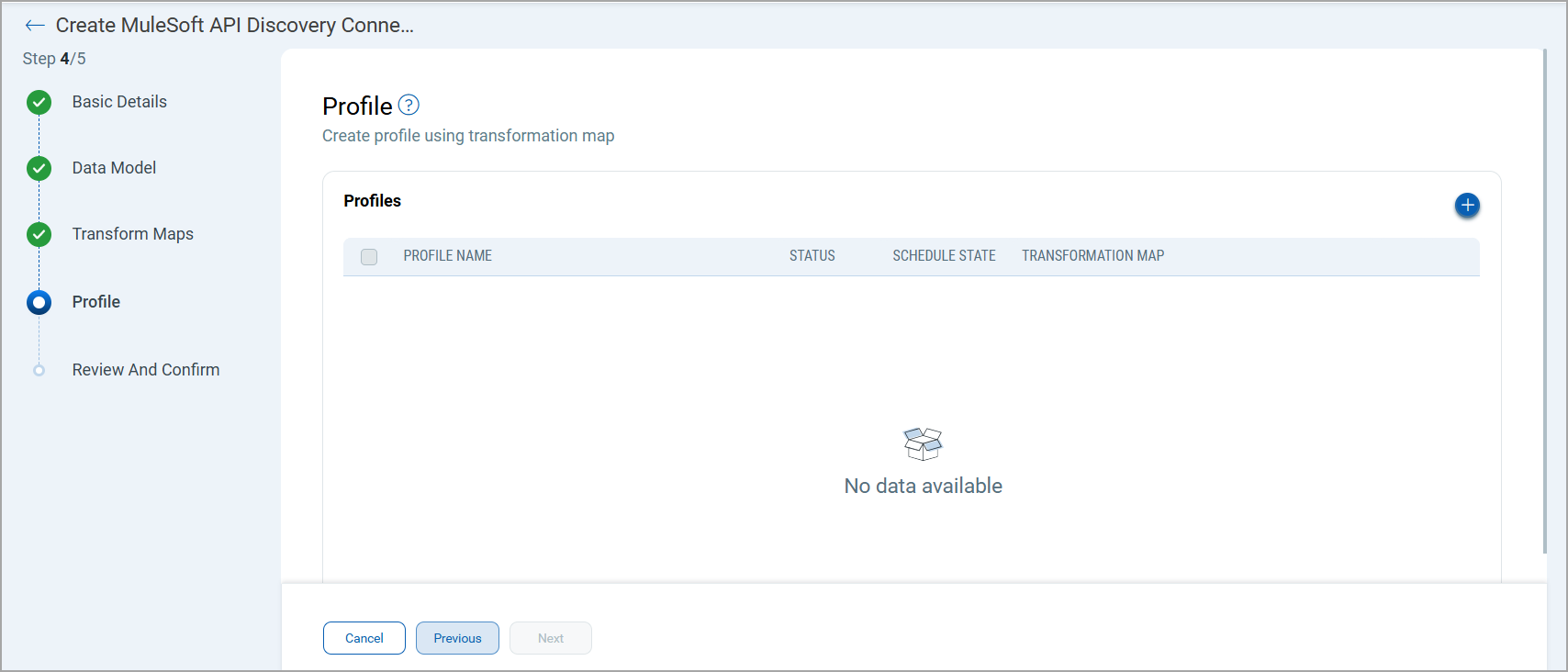Click the Create MuleSoft API Discovery title text

235,26
